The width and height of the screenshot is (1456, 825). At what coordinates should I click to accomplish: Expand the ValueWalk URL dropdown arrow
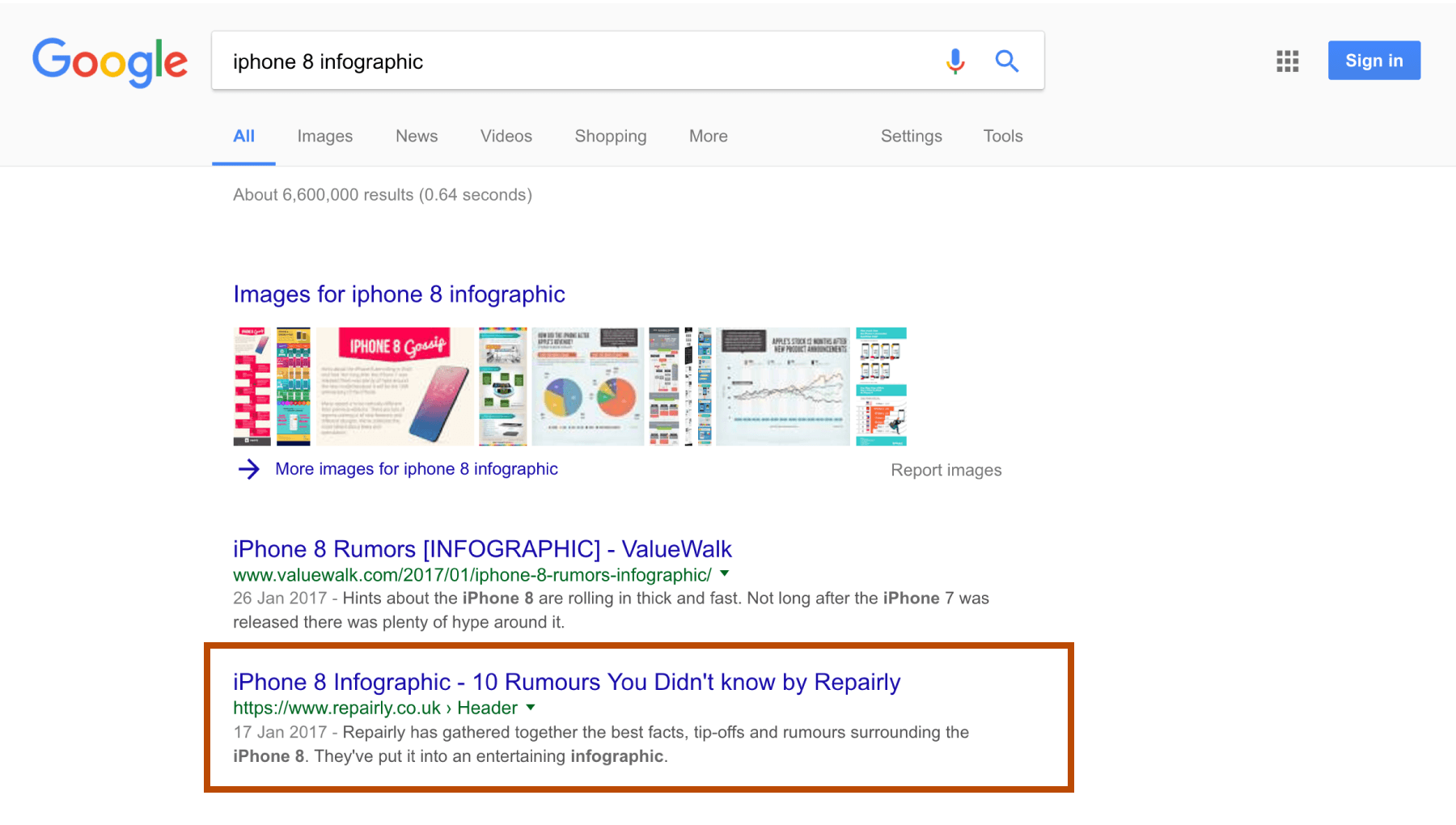[725, 573]
